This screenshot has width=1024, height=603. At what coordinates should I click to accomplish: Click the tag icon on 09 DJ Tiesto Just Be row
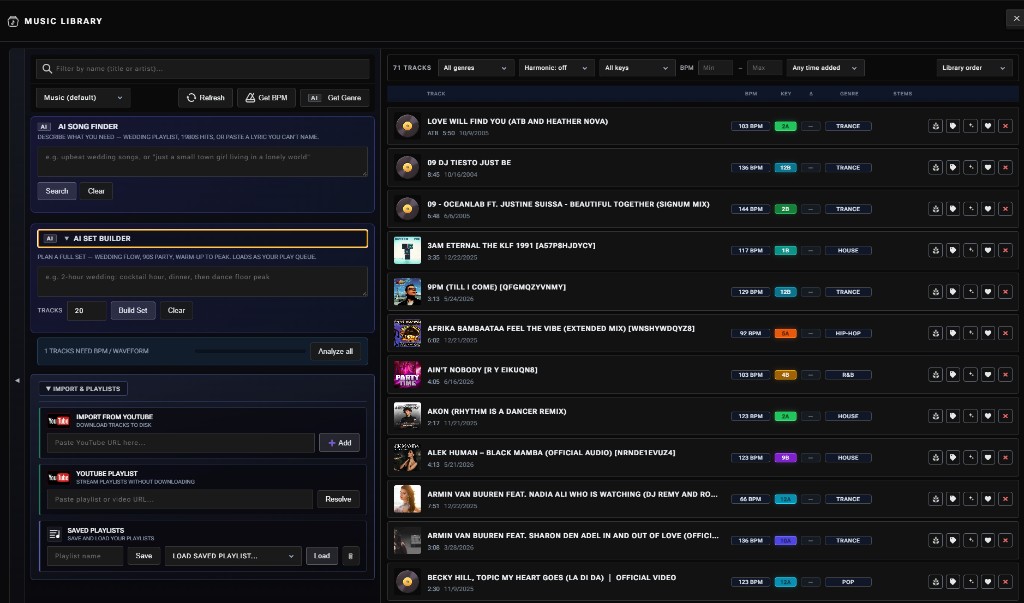tap(953, 167)
